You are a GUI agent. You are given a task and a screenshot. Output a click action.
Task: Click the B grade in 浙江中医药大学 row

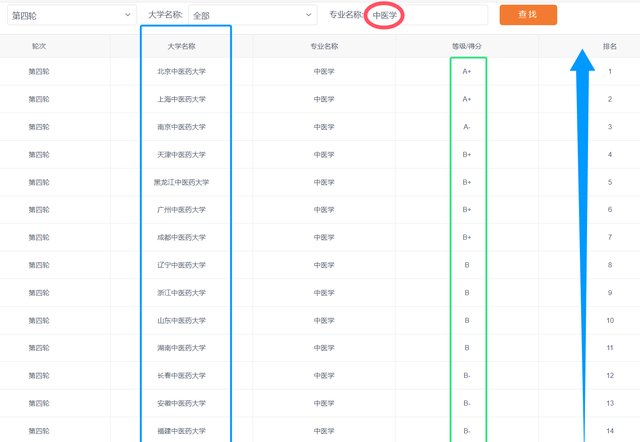[467, 293]
